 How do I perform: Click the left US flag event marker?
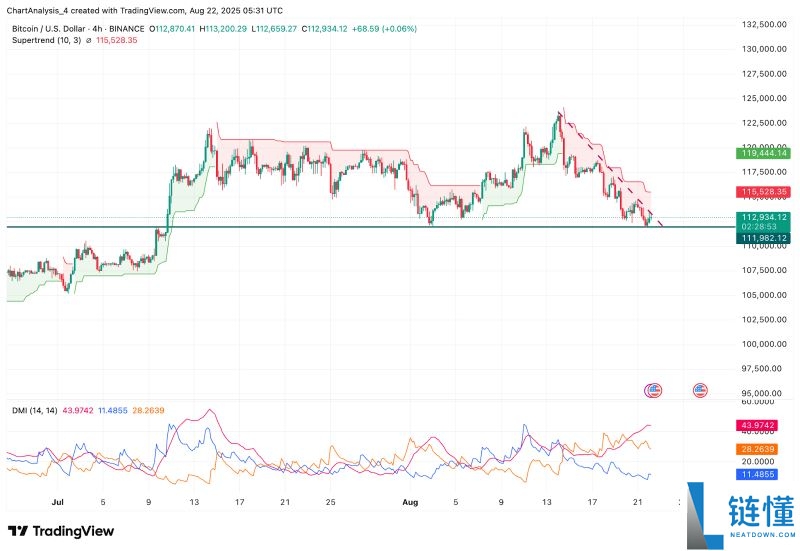pyautogui.click(x=654, y=389)
